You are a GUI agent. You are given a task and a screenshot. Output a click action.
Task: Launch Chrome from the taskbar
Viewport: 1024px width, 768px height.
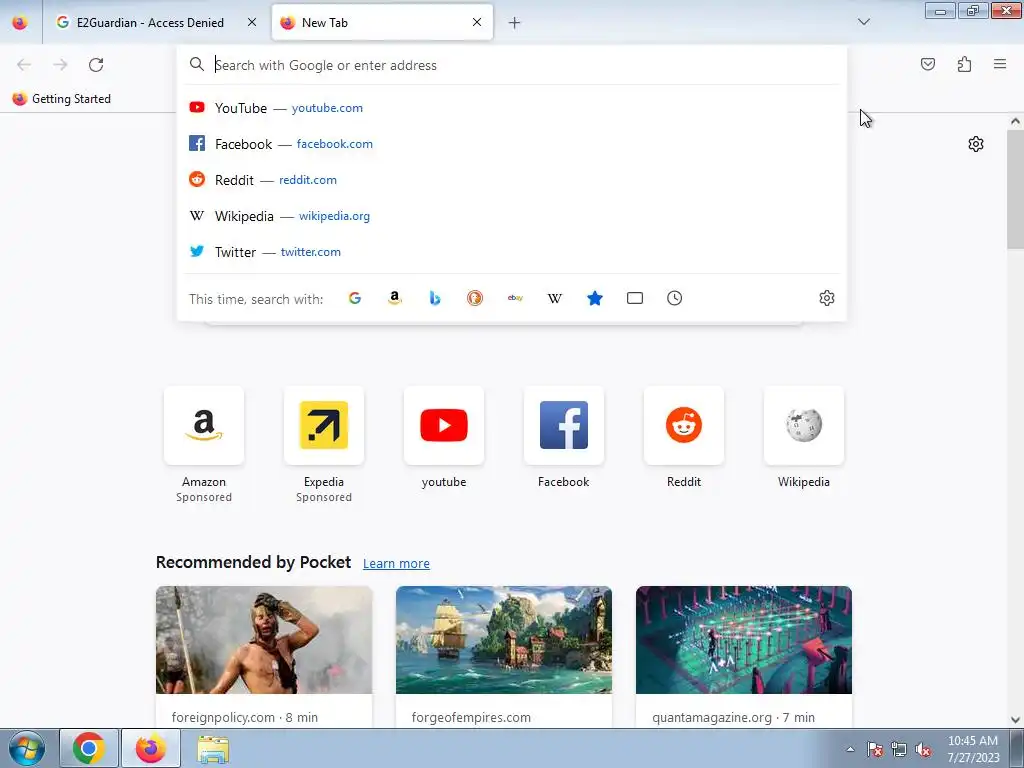pos(89,748)
